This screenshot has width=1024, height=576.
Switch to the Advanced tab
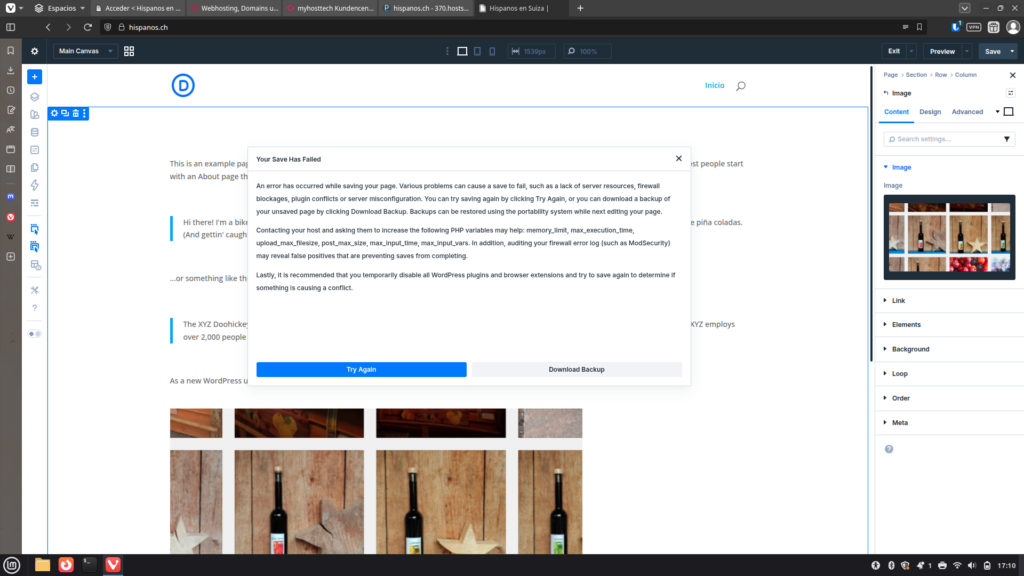967,112
